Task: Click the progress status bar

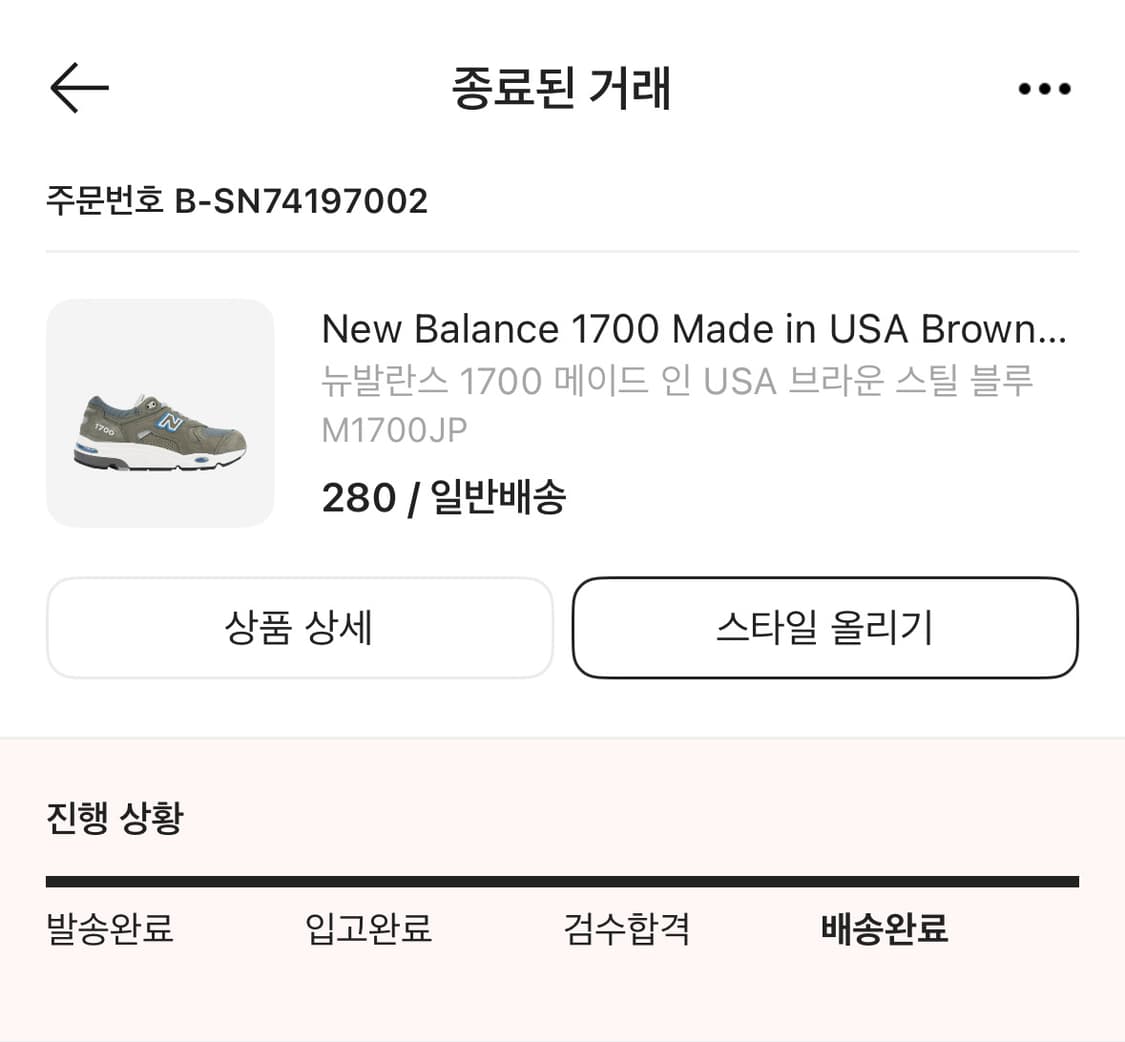Action: 562,880
